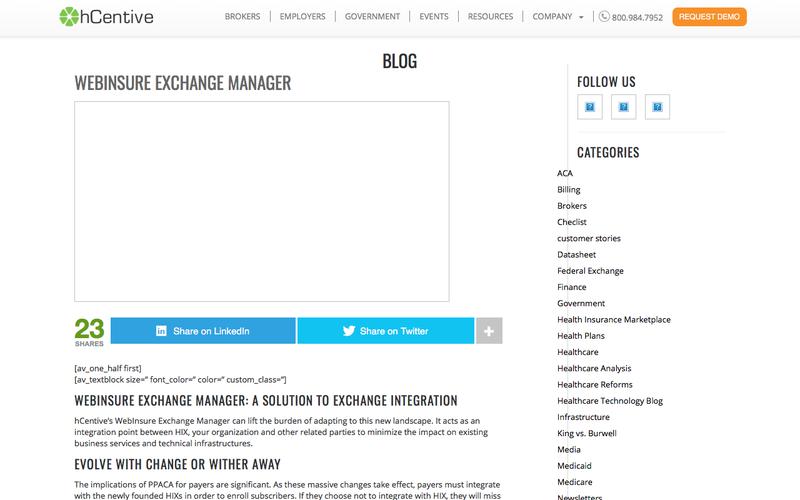Viewport: 800px width, 500px height.
Task: Open the third Follow Us social icon
Action: click(657, 107)
